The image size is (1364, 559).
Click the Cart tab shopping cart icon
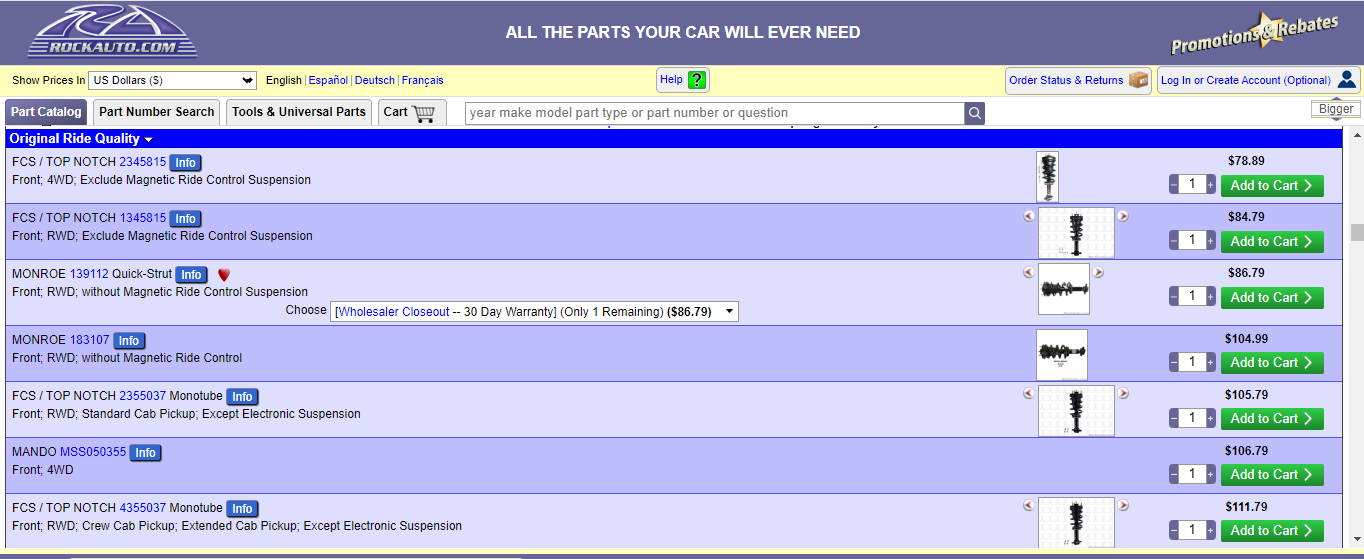tap(424, 112)
